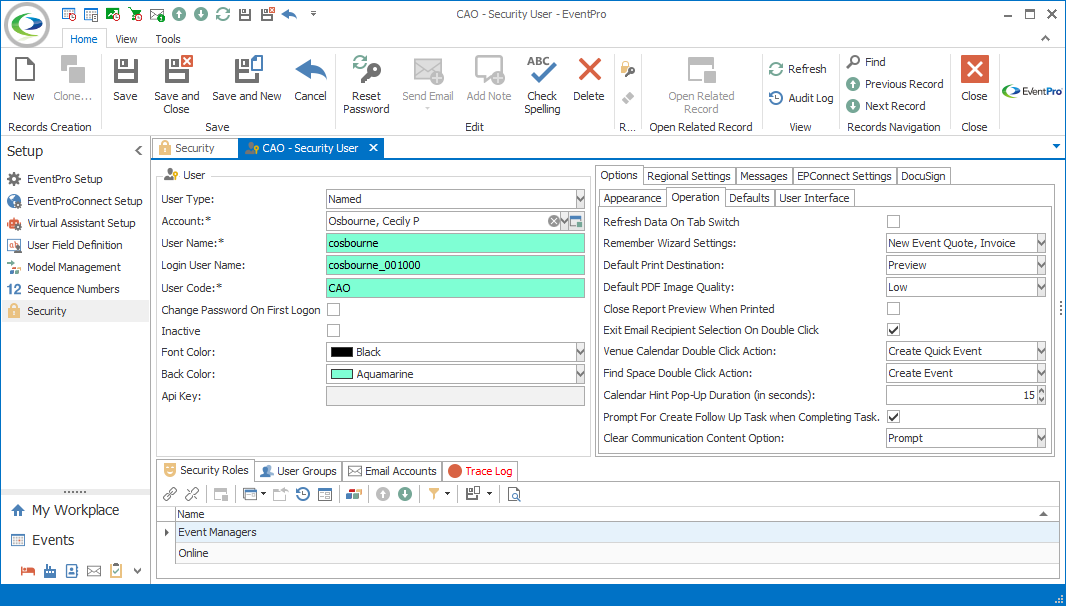
Task: Switch to the Tools ribbon tab
Action: click(x=168, y=39)
